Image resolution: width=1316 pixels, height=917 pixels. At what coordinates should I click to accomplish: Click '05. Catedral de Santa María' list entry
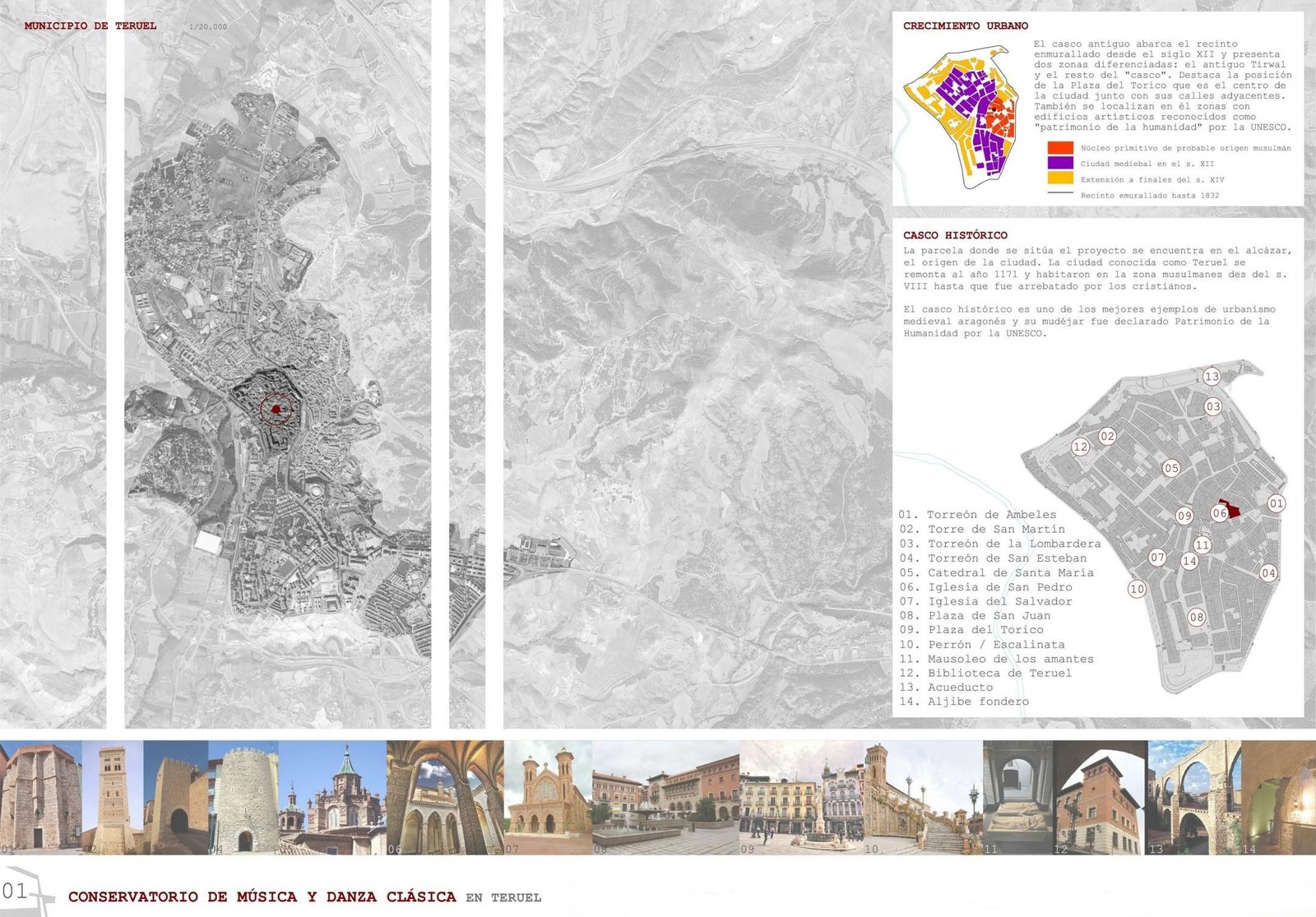[996, 572]
